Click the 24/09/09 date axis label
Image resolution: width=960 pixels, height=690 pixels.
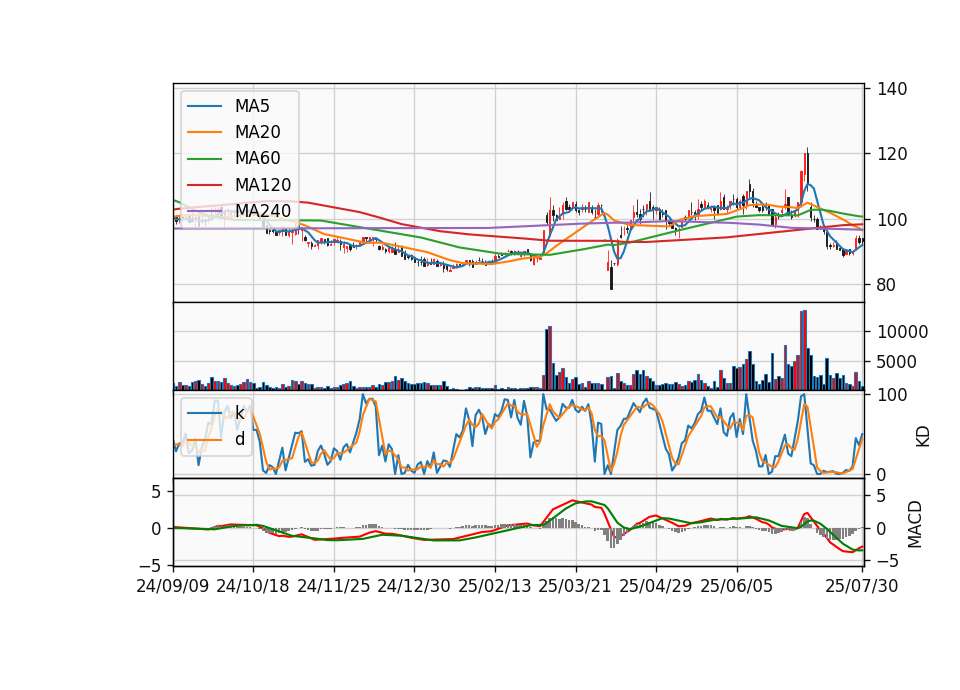tap(173, 586)
